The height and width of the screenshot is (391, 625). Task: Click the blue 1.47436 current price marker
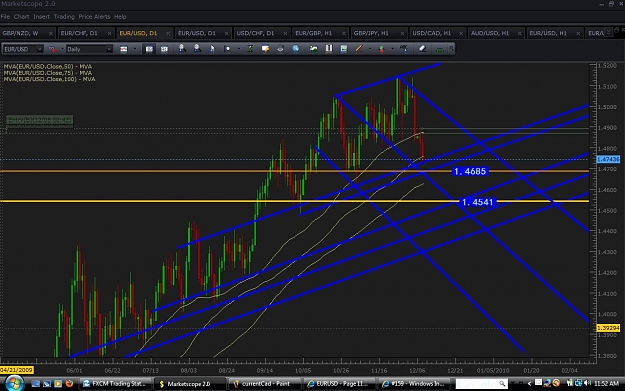point(608,159)
